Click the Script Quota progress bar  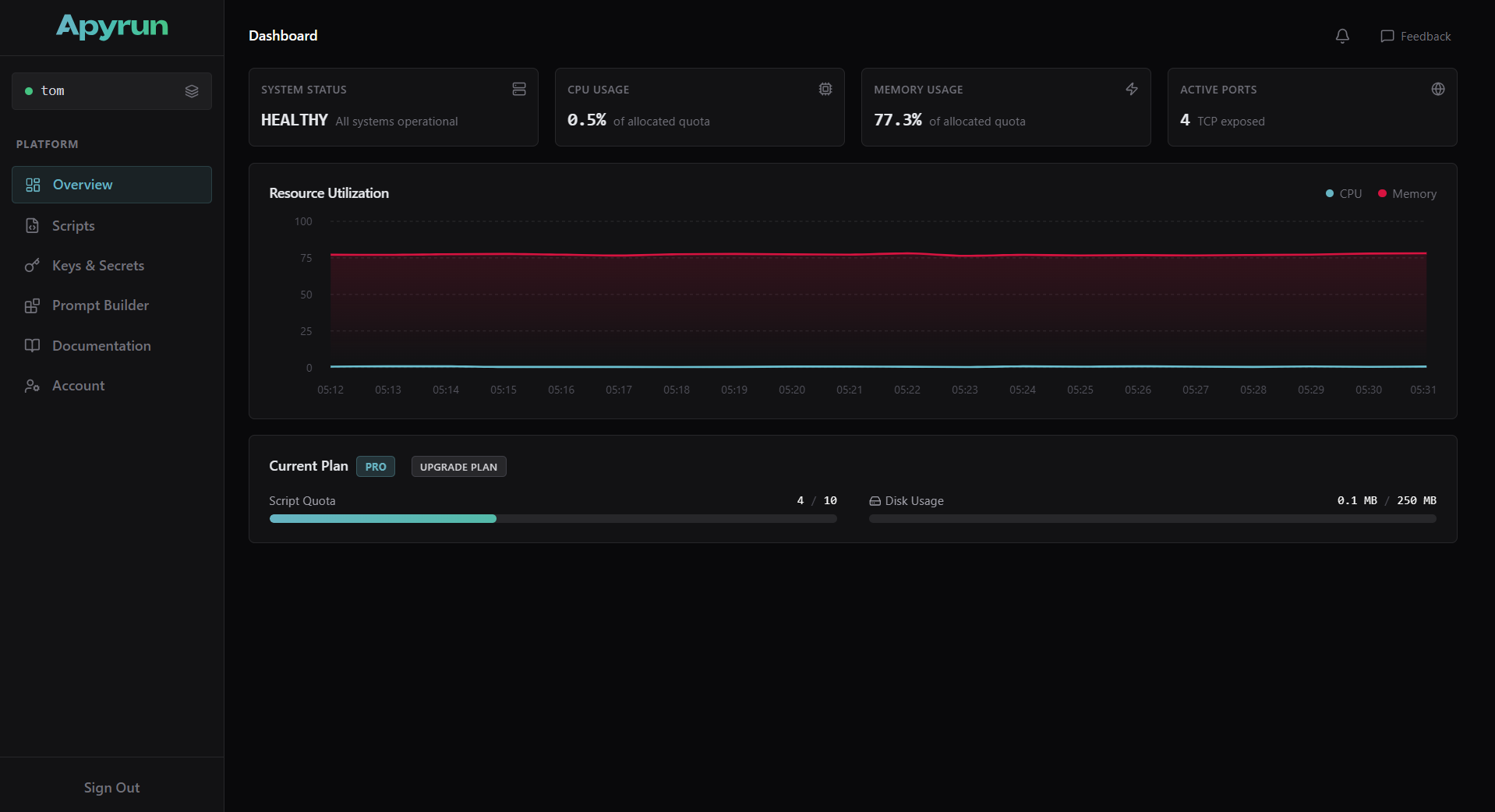(x=553, y=518)
